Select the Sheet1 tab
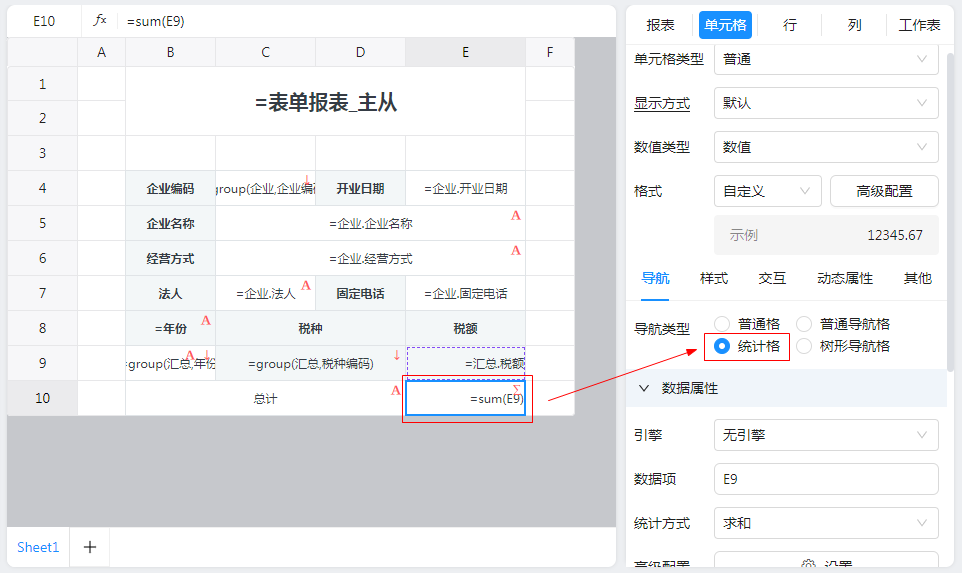This screenshot has width=962, height=573. click(38, 547)
